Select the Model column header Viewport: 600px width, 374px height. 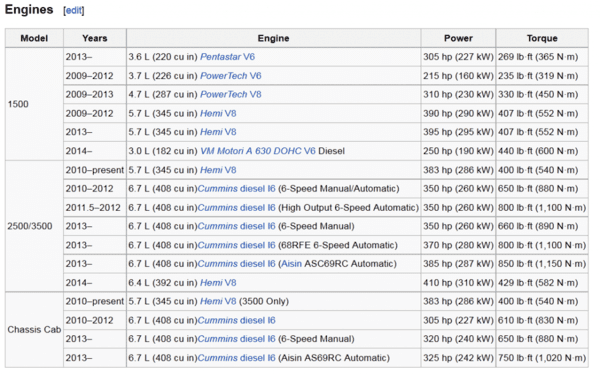[34, 38]
